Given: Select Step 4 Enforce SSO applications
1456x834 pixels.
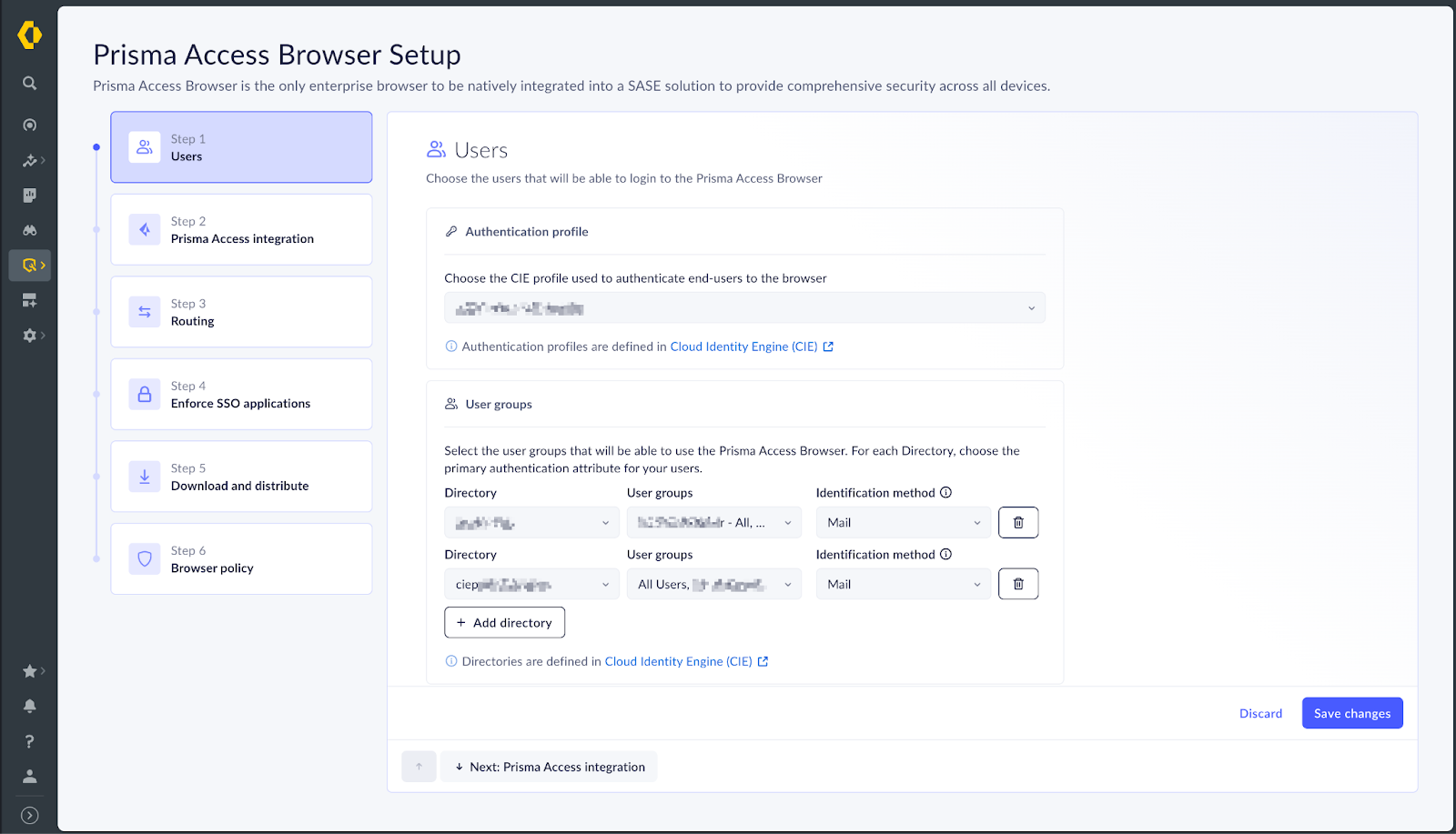Looking at the screenshot, I should pos(241,395).
